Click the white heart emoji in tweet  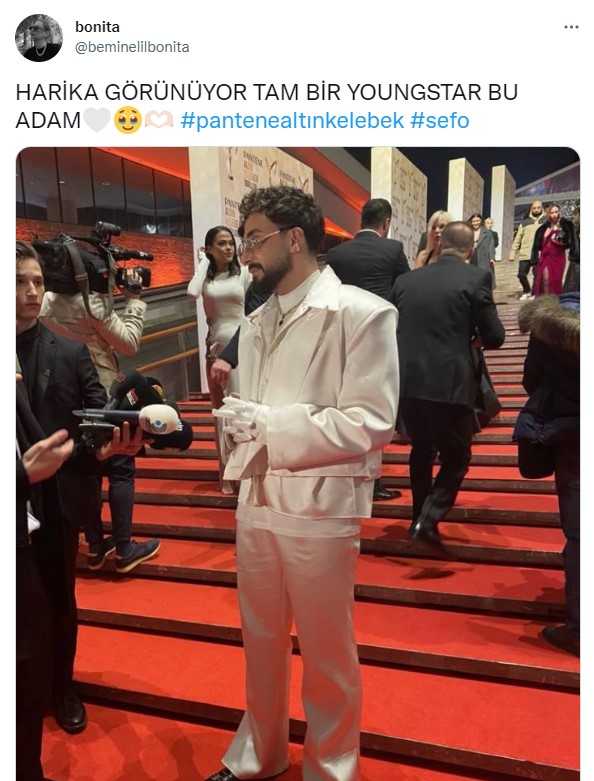pyautogui.click(x=97, y=120)
